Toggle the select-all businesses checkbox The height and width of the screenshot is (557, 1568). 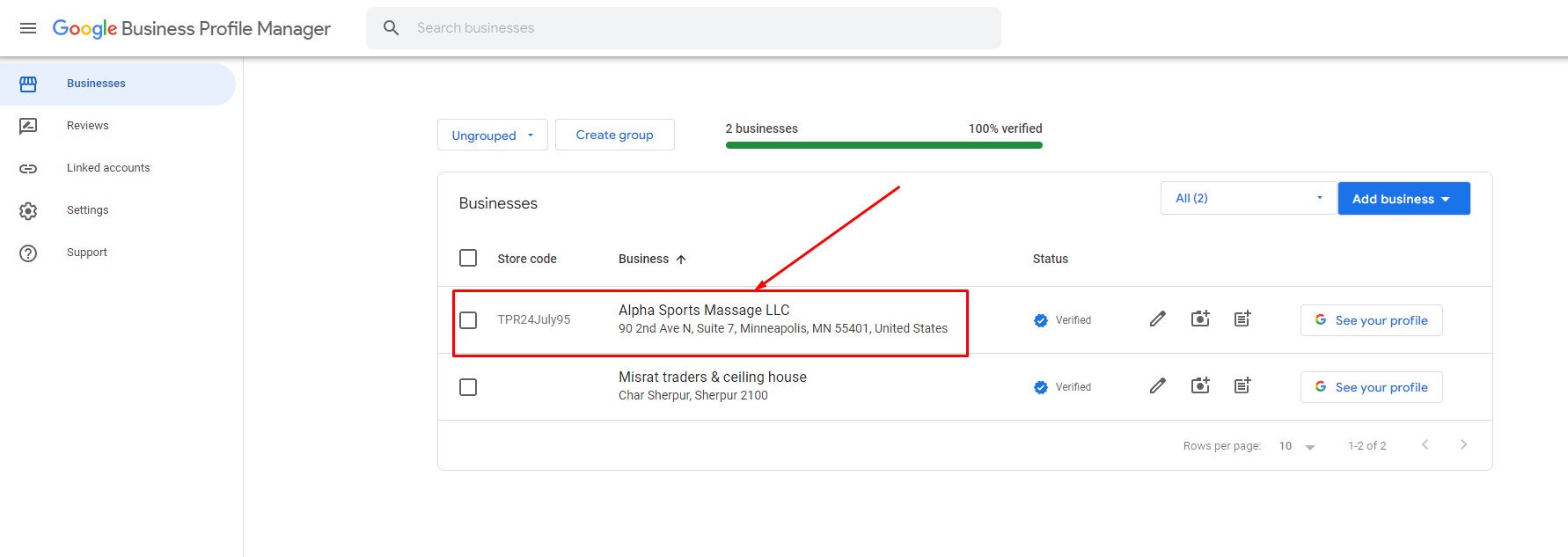pos(468,259)
